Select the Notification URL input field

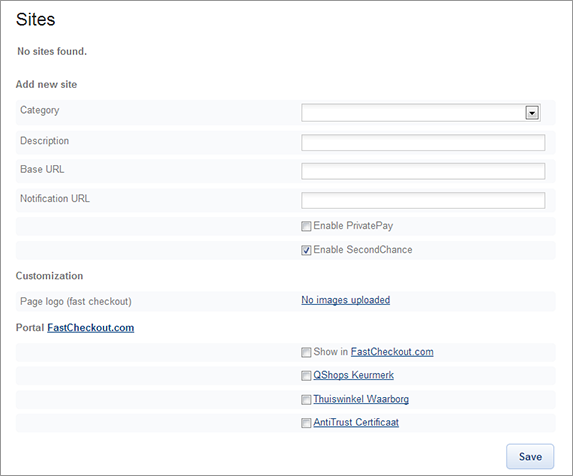(423, 200)
